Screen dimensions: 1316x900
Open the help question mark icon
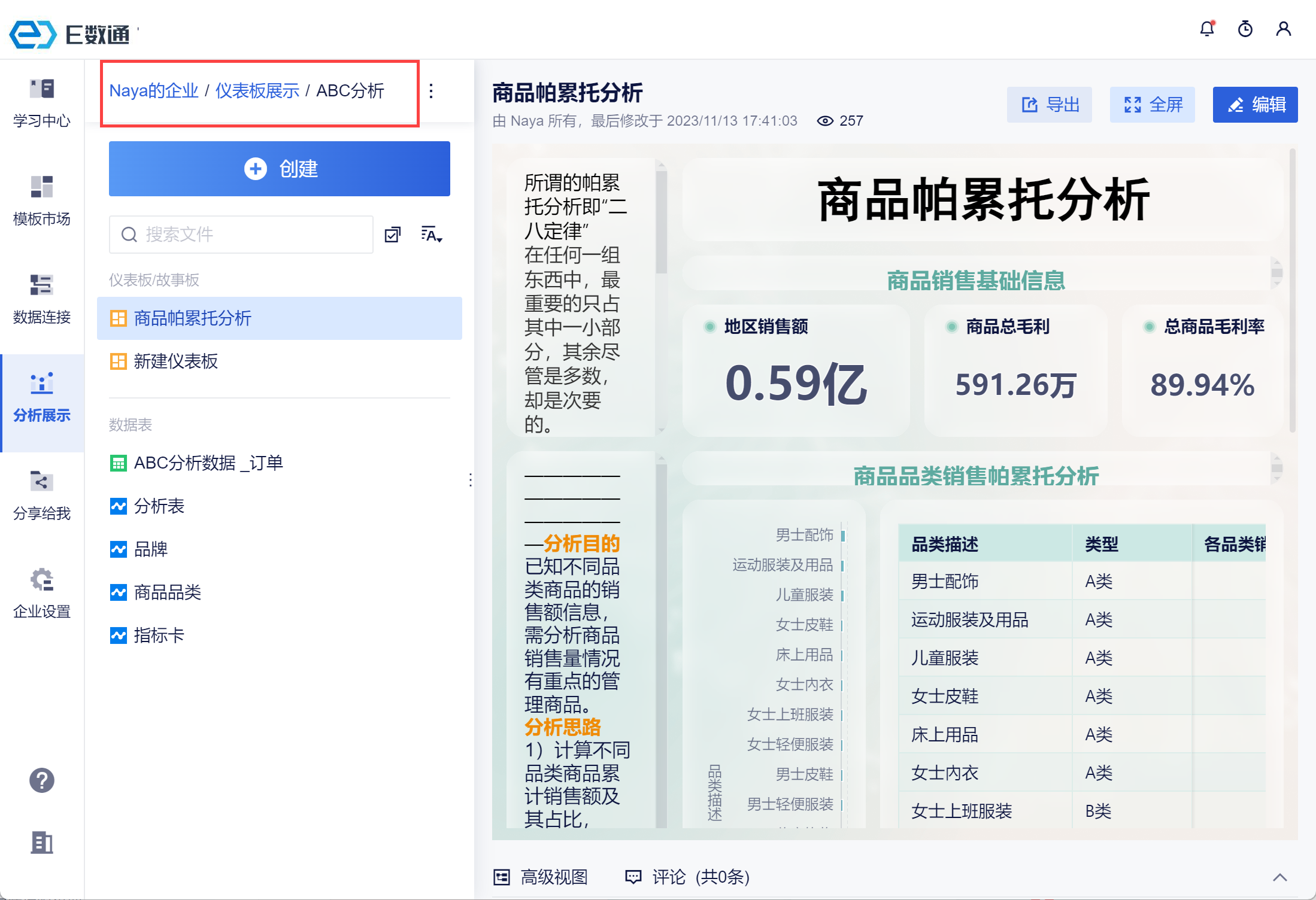click(x=42, y=780)
